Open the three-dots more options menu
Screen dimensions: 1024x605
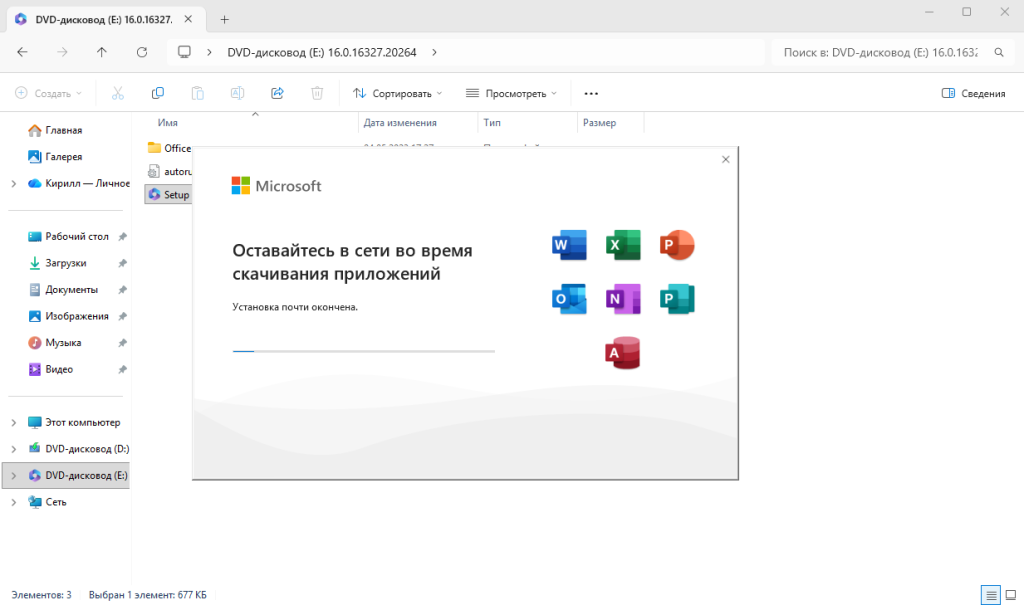pyautogui.click(x=591, y=93)
